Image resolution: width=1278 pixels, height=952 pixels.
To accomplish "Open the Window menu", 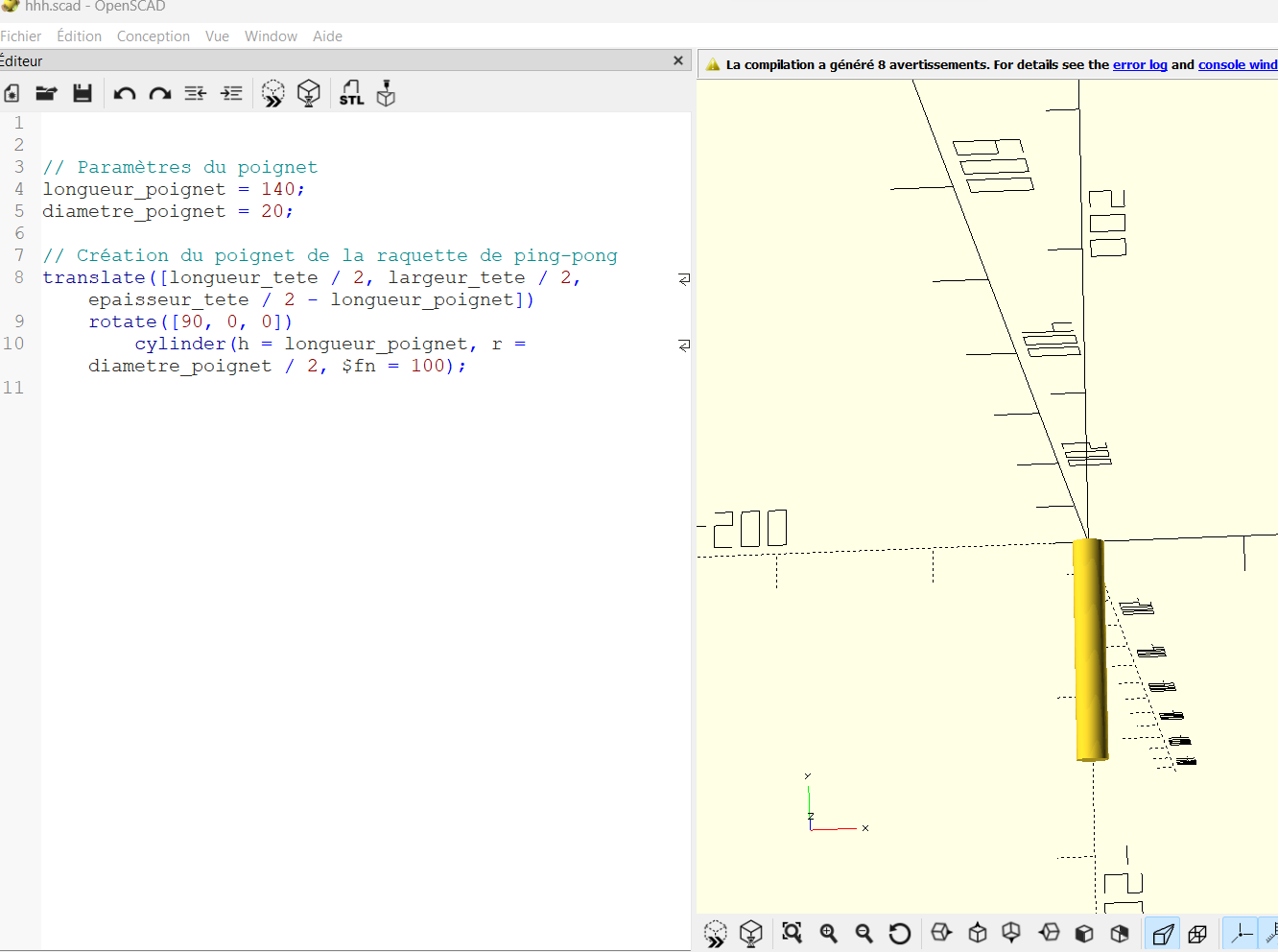I will pos(271,36).
